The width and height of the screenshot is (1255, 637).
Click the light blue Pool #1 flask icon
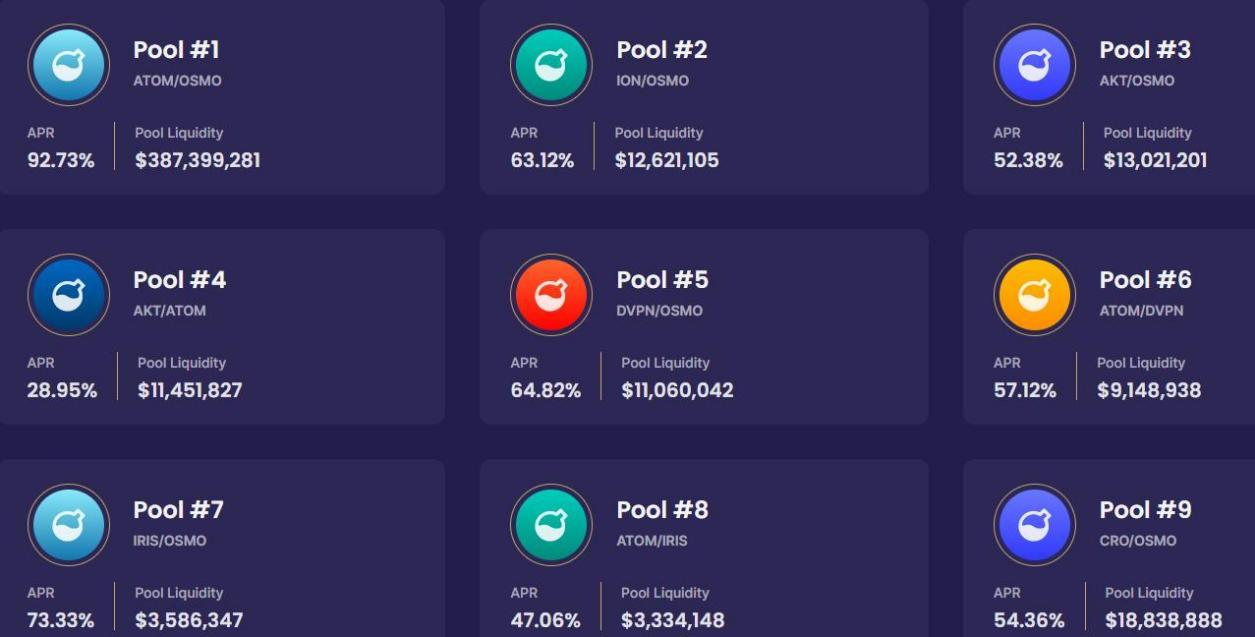(x=68, y=65)
